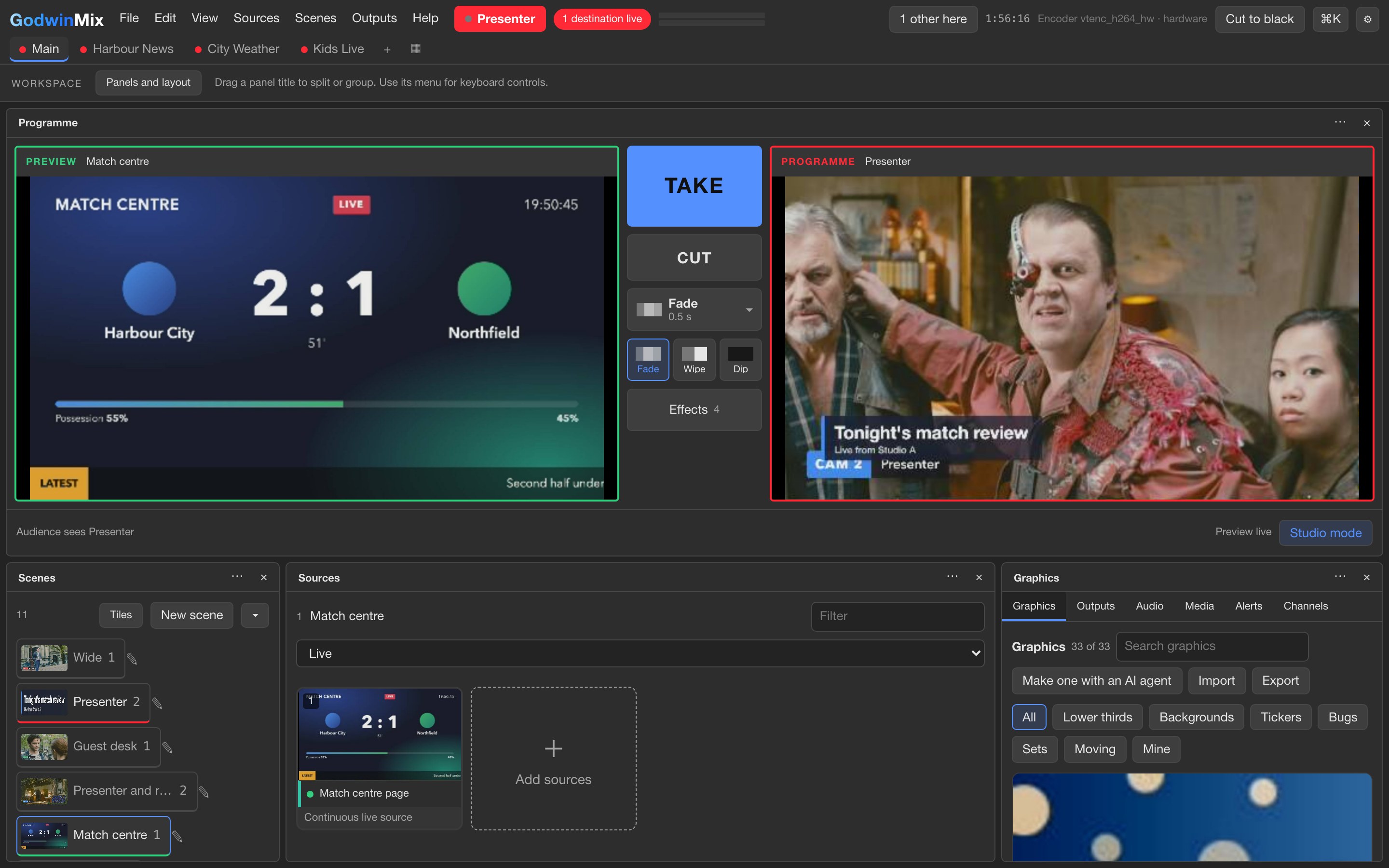1389x868 pixels.
Task: Click the Sources Filter field
Action: [x=898, y=616]
